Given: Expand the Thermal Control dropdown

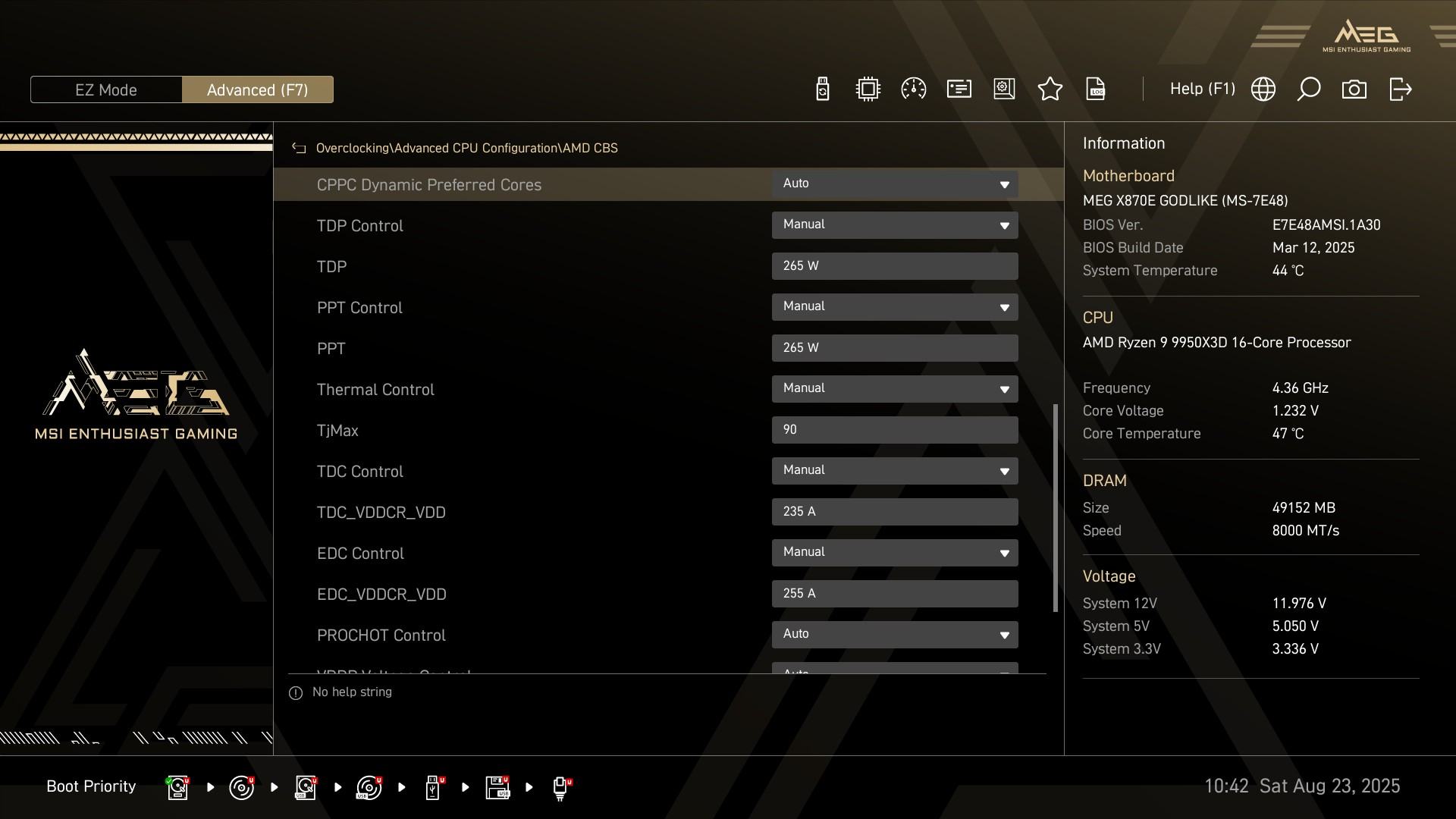Looking at the screenshot, I should point(894,389).
